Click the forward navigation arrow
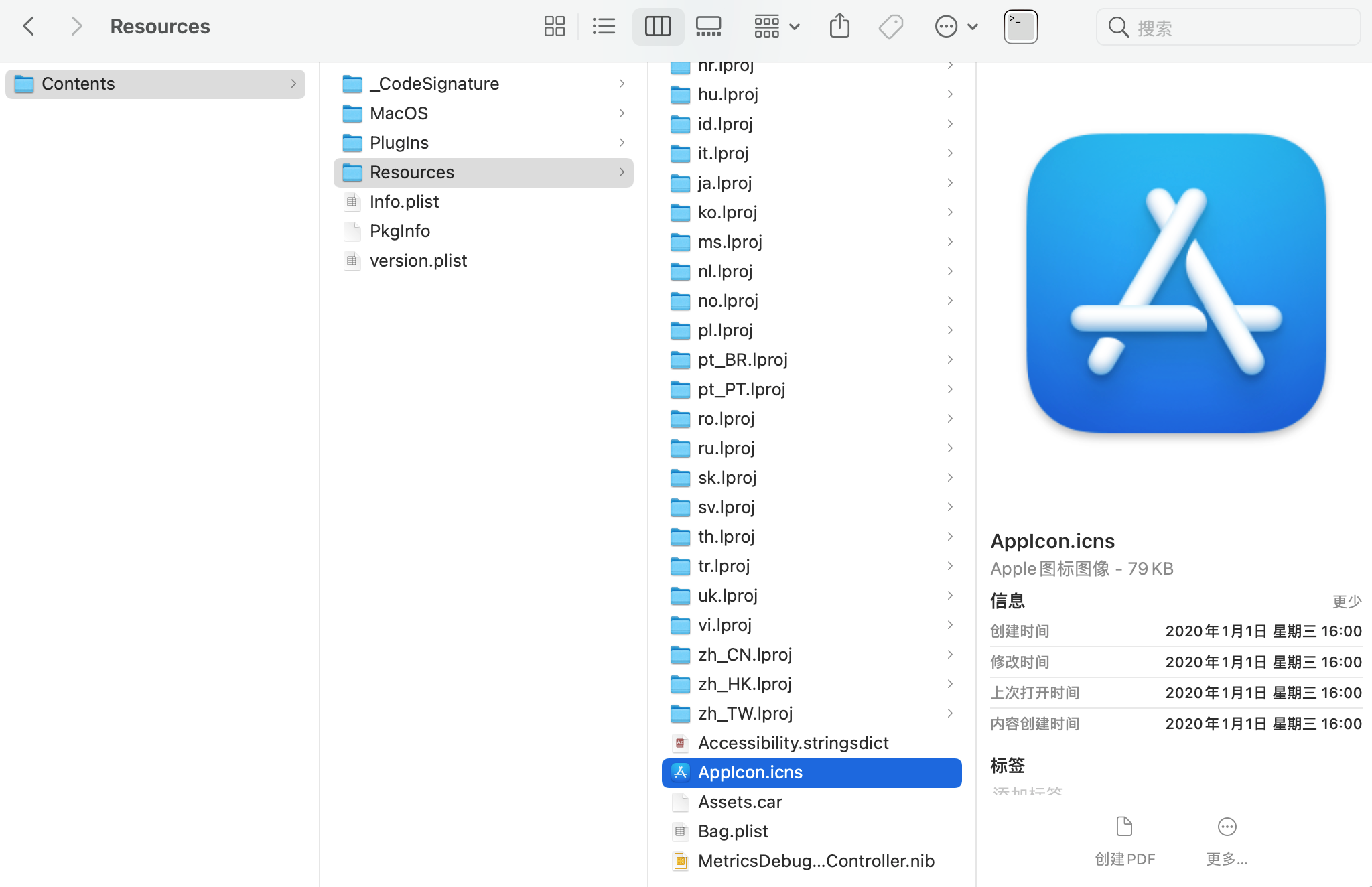The width and height of the screenshot is (1372, 887). click(76, 27)
